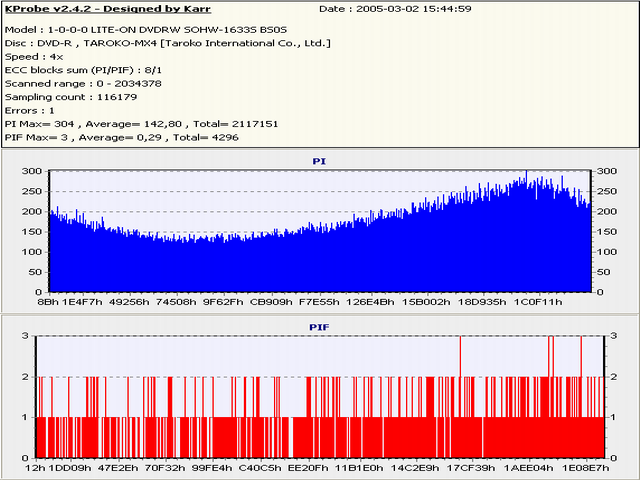
Task: Click the PIF axis label 70F32h
Action: (x=165, y=468)
